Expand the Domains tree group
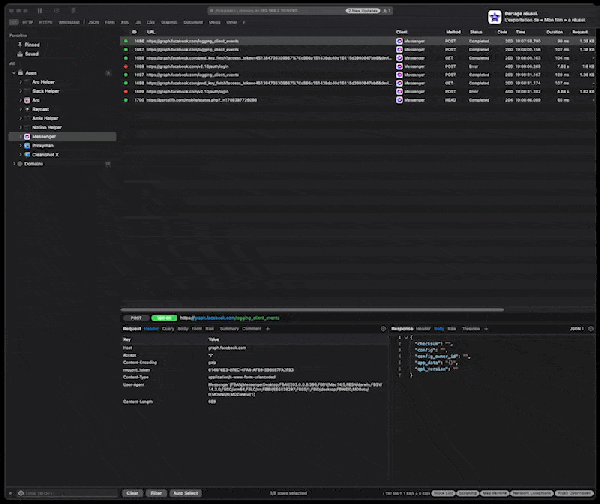 click(x=14, y=164)
